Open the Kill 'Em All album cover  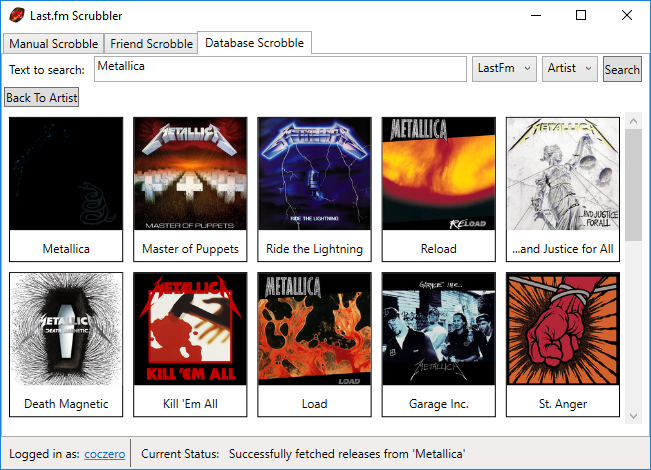pos(190,329)
